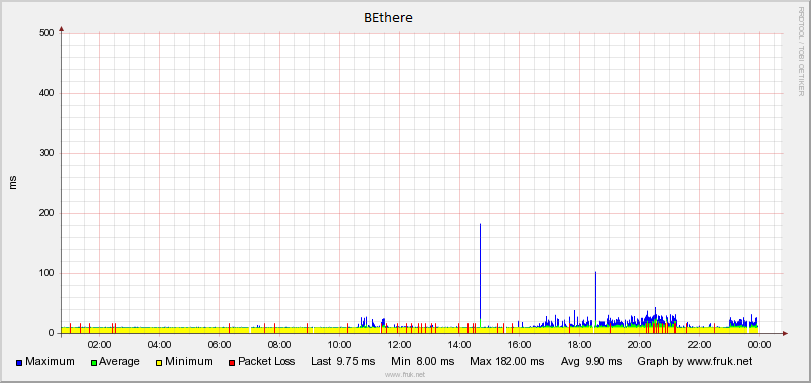The image size is (811, 383).
Task: Click the yellow Minimum legend swatch
Action: (x=159, y=362)
